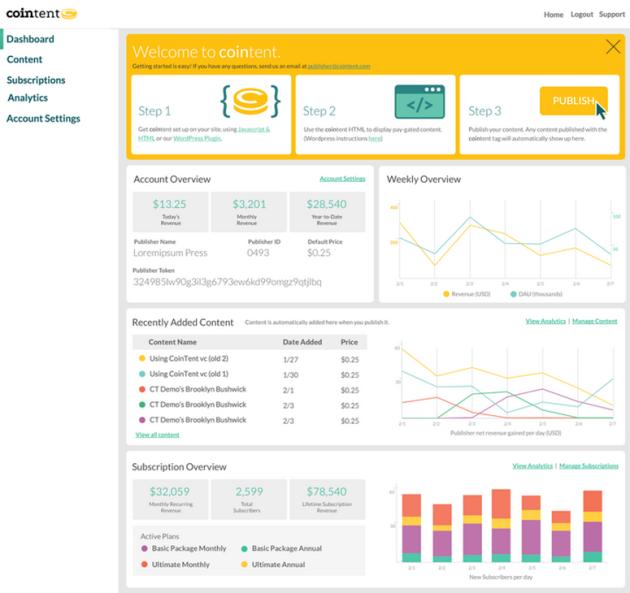Screen dimensions: 630x593
Task: Click the Step 1 coin-in-braces icon
Action: tap(250, 101)
